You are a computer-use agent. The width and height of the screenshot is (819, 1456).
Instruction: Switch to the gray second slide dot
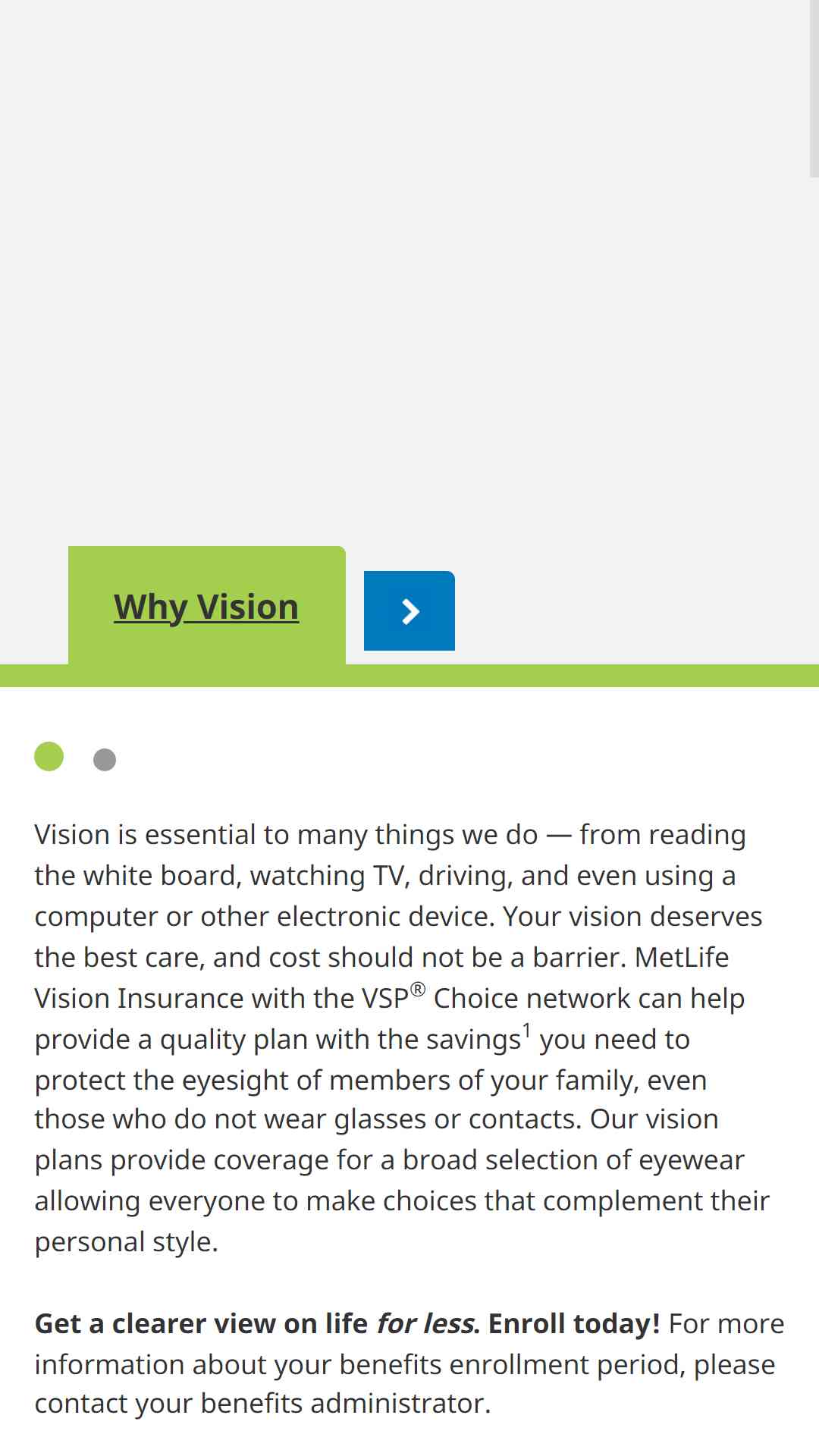point(105,760)
